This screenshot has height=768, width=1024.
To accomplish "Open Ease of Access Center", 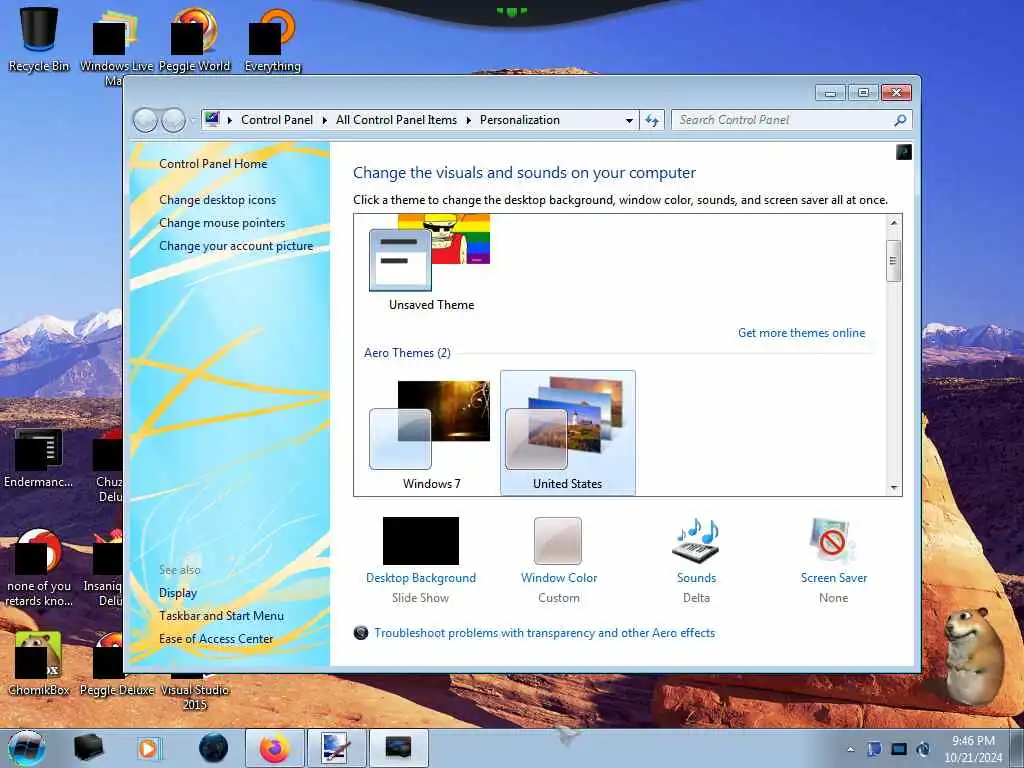I will [216, 639].
